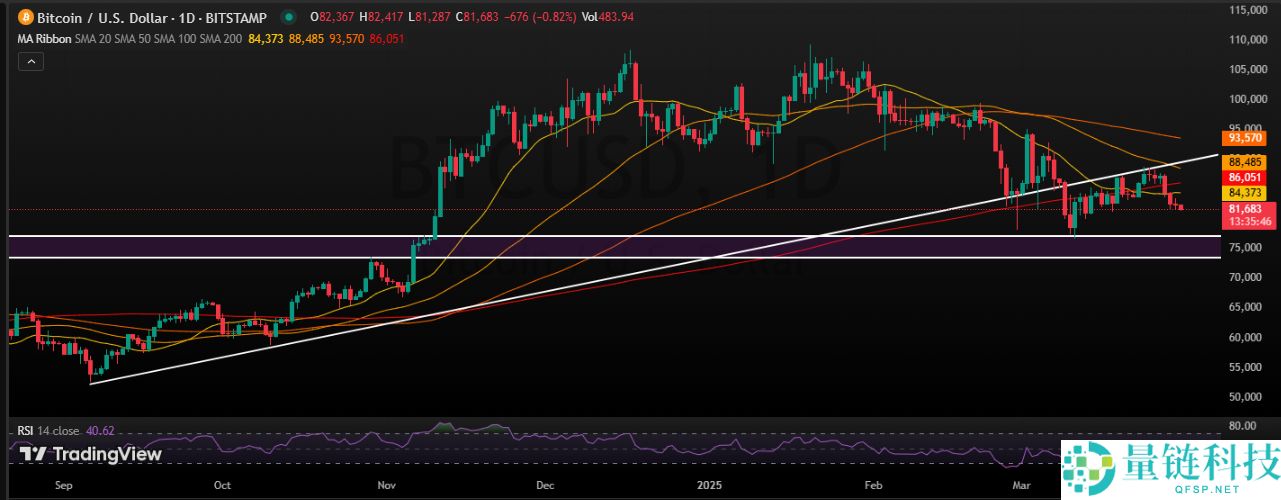The width and height of the screenshot is (1281, 500).
Task: Select the RSI 14 close indicator label
Action: (x=52, y=431)
